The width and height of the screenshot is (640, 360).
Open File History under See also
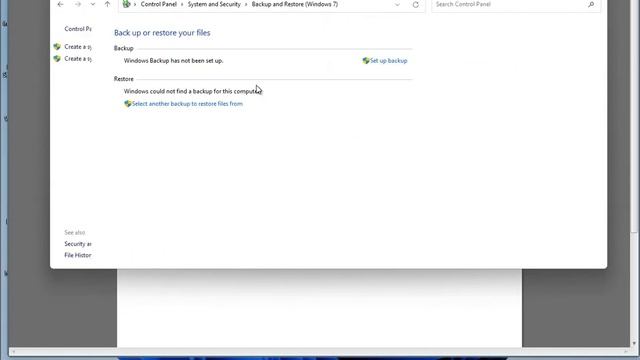click(x=78, y=256)
